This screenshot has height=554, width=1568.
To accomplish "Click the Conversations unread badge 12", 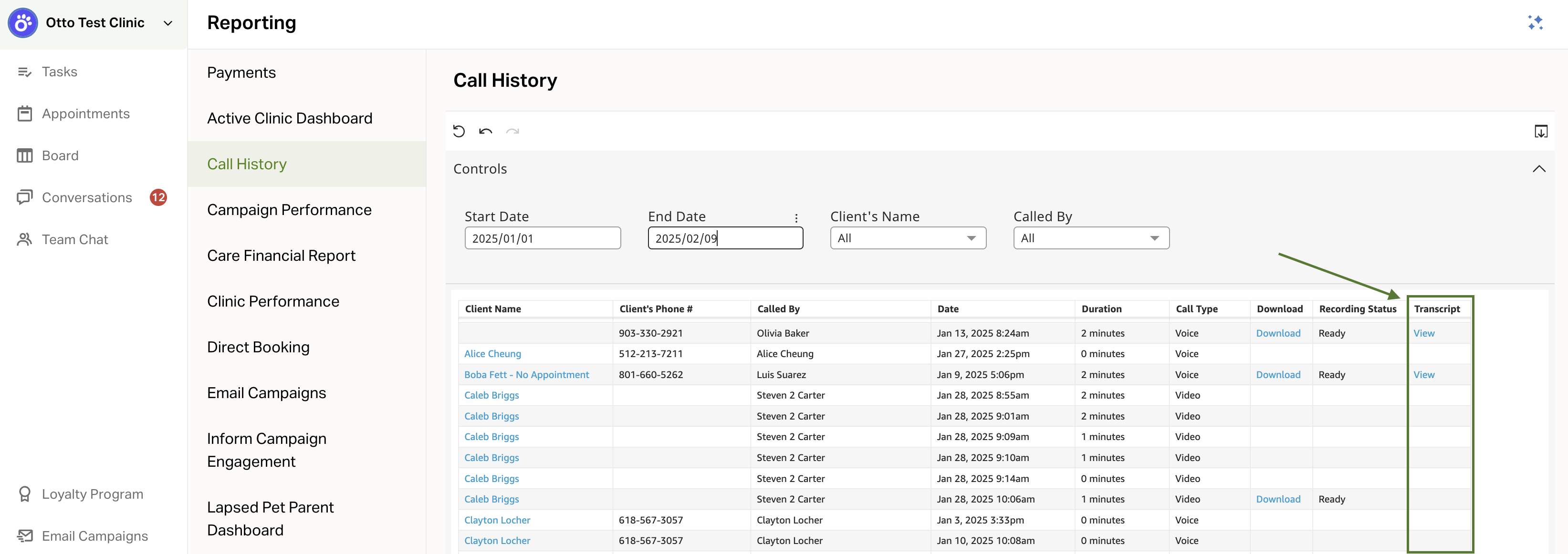I will tap(158, 198).
